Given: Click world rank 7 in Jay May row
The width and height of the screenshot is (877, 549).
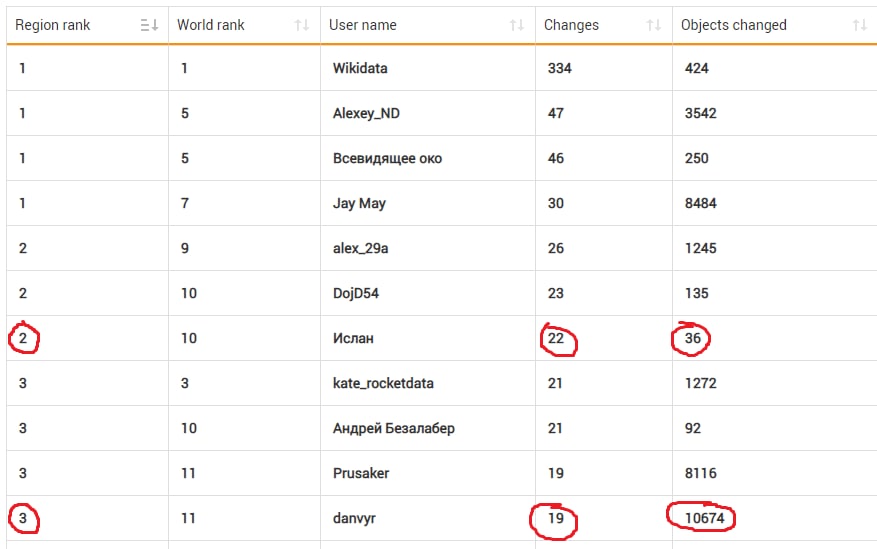Looking at the screenshot, I should click(x=185, y=203).
